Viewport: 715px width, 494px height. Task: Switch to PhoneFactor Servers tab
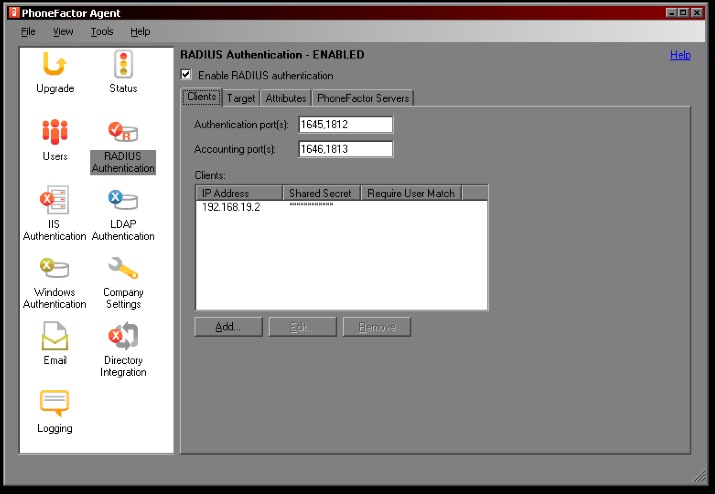click(363, 98)
